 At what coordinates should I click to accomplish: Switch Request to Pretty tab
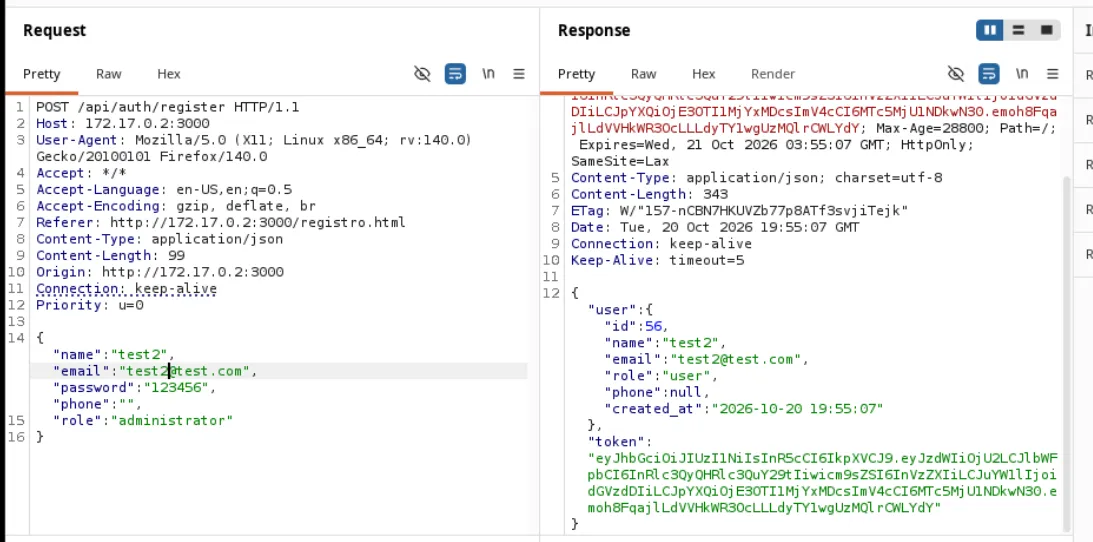(x=42, y=74)
